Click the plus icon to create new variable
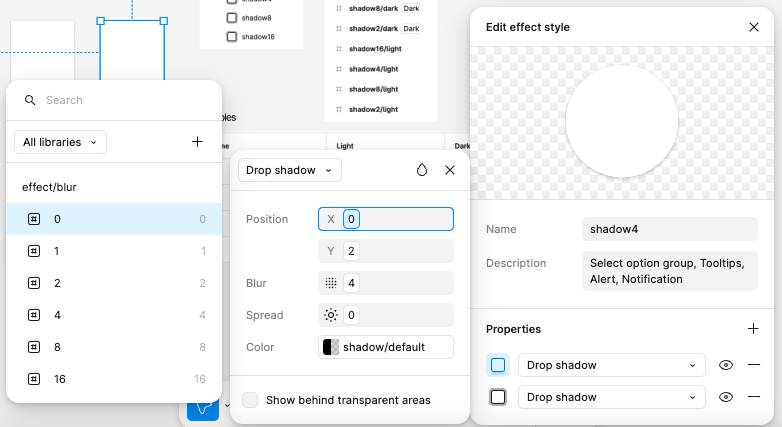 click(x=197, y=142)
